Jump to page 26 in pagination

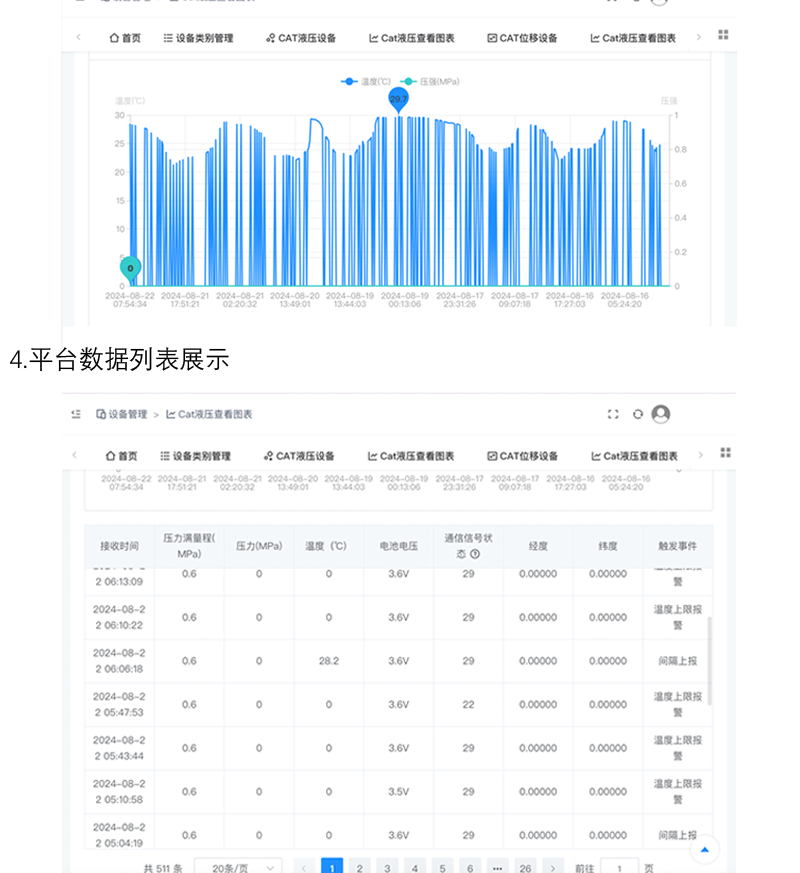click(526, 867)
